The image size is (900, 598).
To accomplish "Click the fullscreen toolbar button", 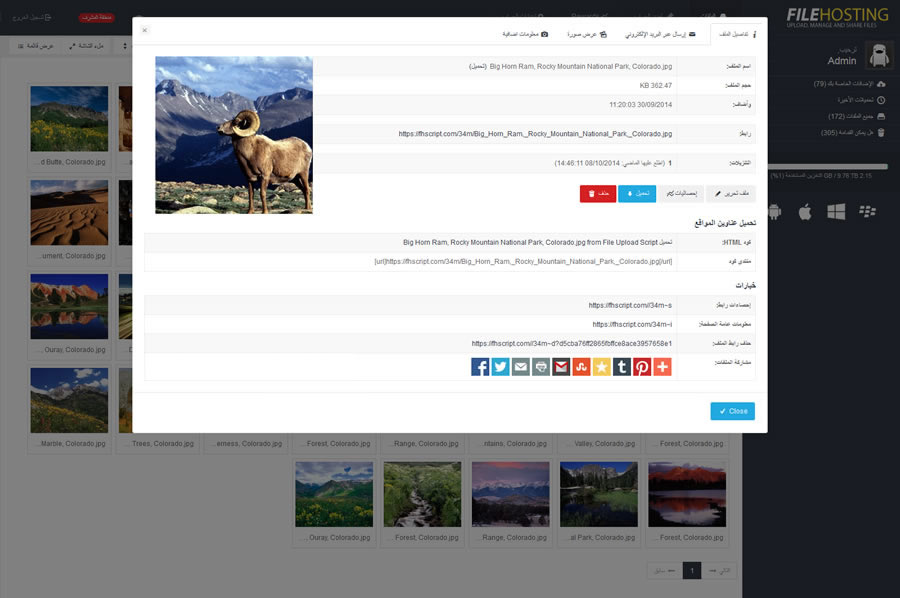I will [87, 46].
